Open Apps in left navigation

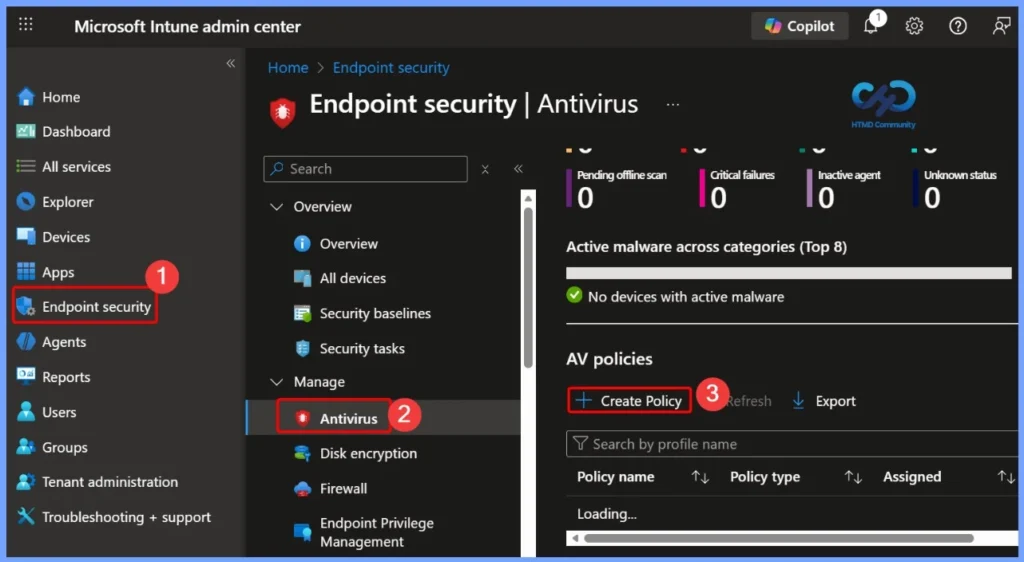pyautogui.click(x=45, y=272)
